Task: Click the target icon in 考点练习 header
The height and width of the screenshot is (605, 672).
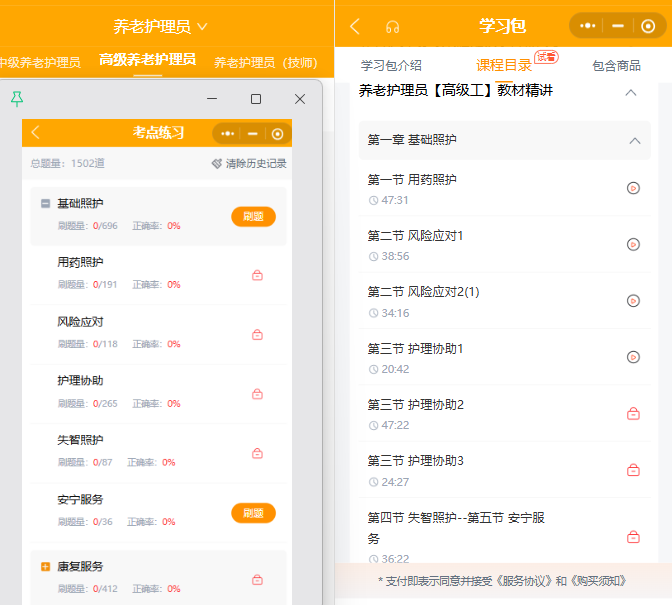Action: pos(278,134)
